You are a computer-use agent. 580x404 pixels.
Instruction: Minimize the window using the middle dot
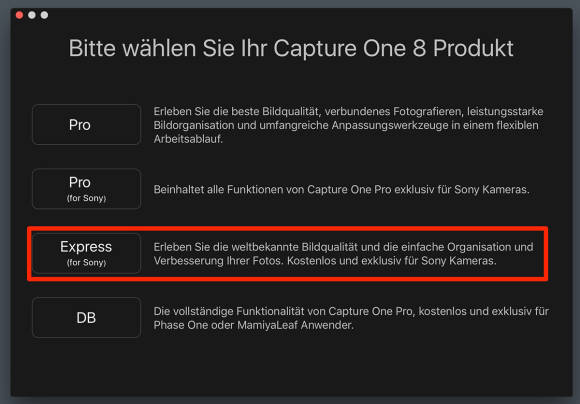click(32, 15)
